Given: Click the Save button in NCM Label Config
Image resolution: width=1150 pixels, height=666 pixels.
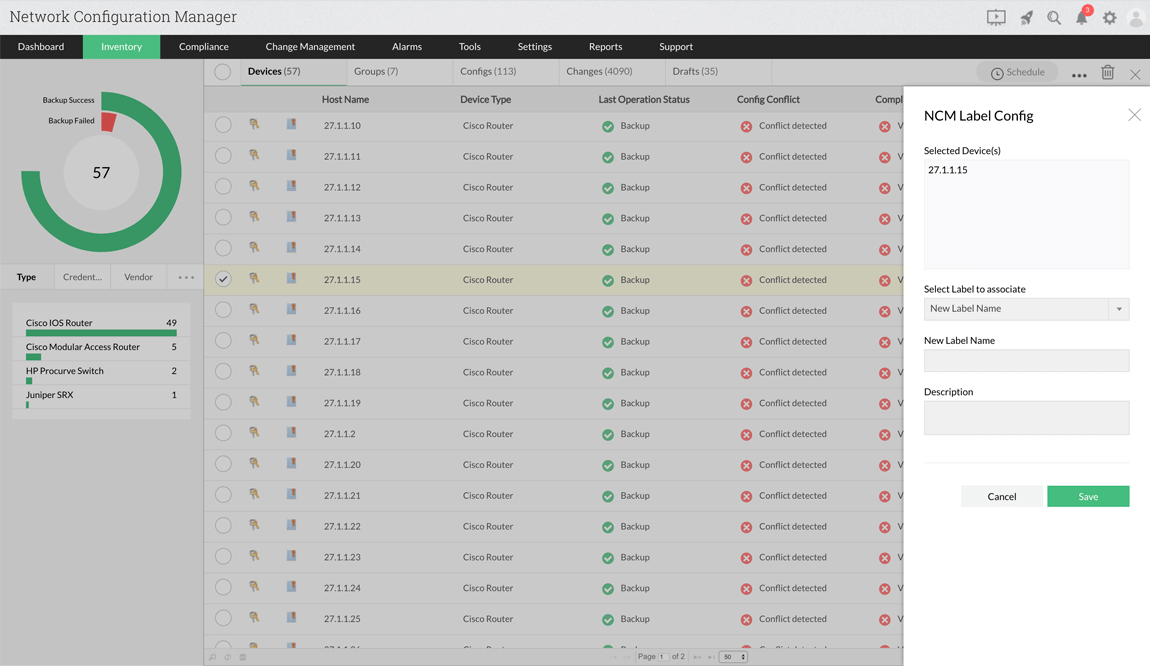Looking at the screenshot, I should pos(1088,496).
